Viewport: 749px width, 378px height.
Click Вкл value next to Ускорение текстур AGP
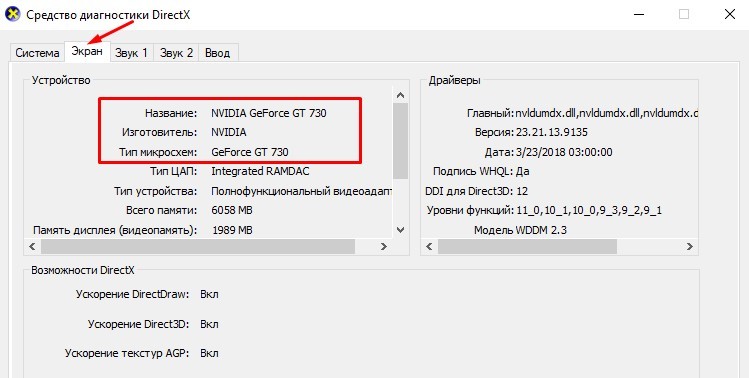(x=209, y=354)
